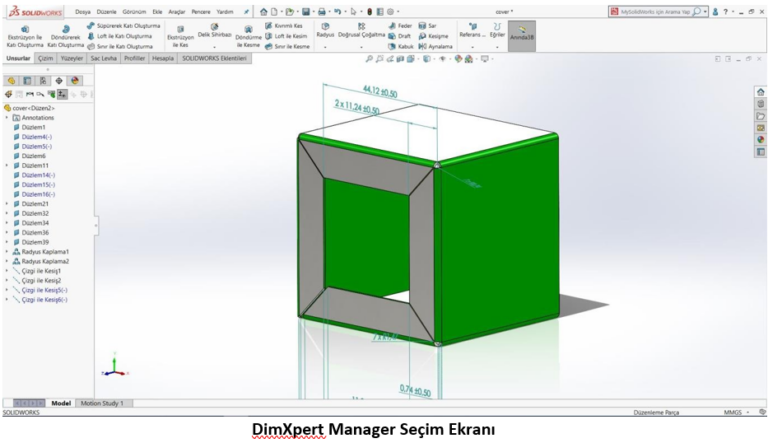Expand Çizgi ile Kesiş1 tree item

pos(6,271)
